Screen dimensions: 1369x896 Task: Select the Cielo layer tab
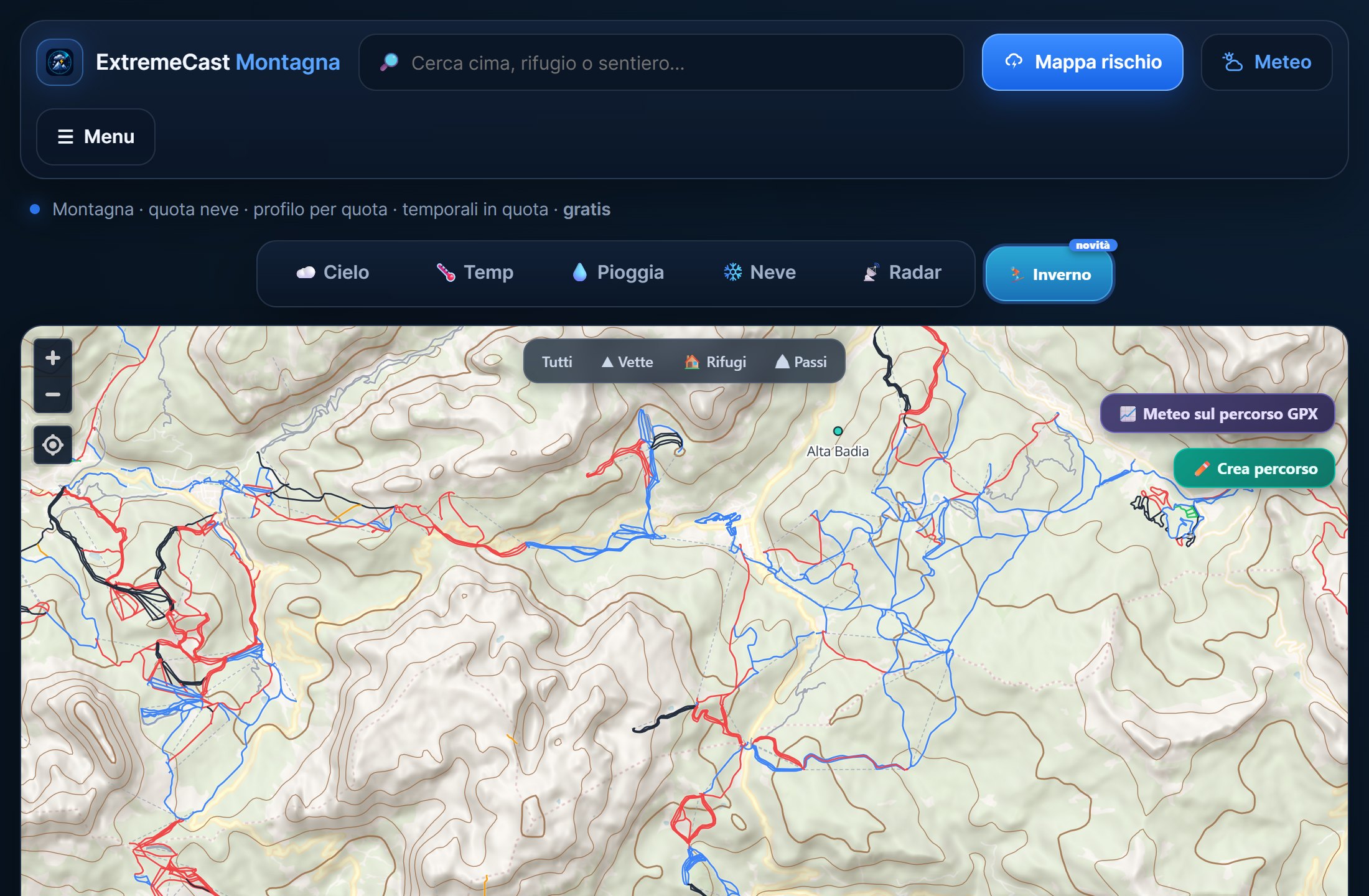point(333,273)
